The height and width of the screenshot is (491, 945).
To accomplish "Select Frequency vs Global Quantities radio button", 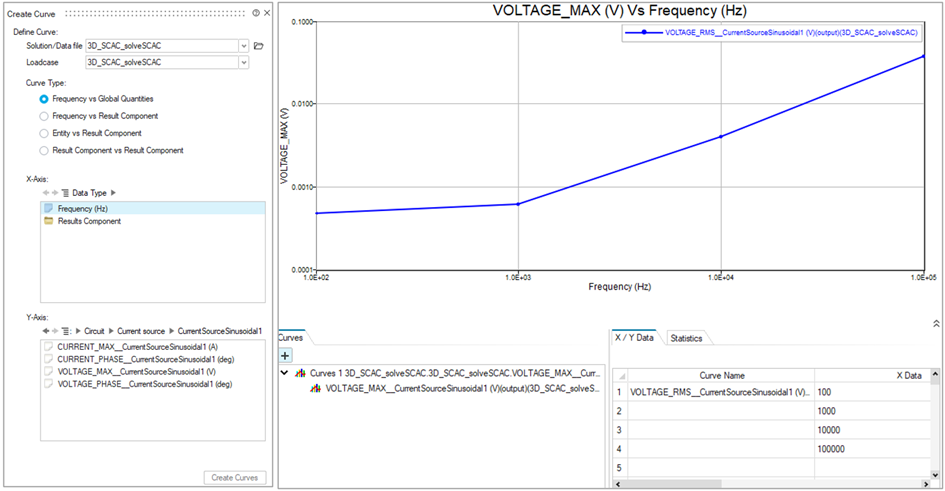I will click(43, 99).
